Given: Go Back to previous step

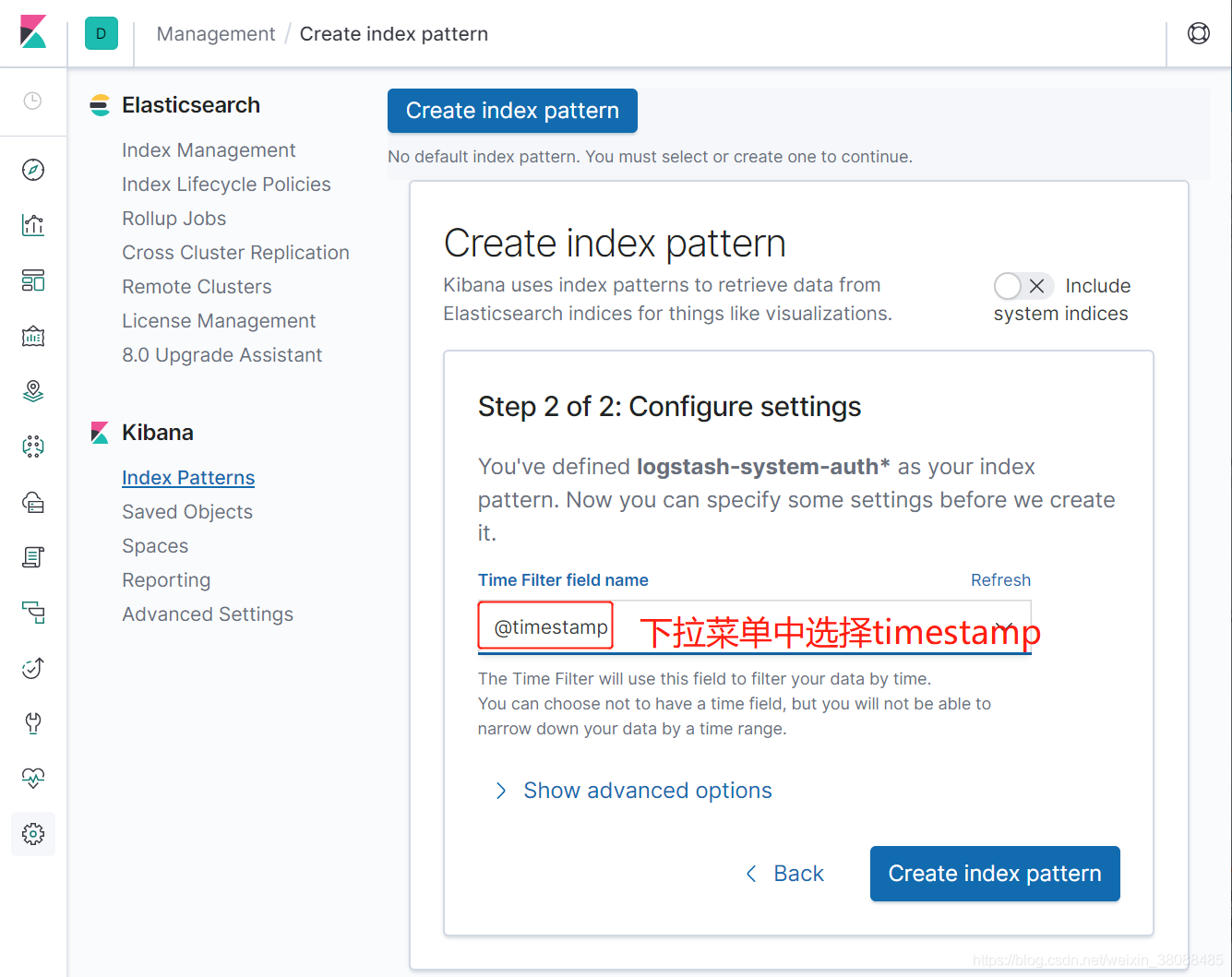Looking at the screenshot, I should pyautogui.click(x=784, y=874).
